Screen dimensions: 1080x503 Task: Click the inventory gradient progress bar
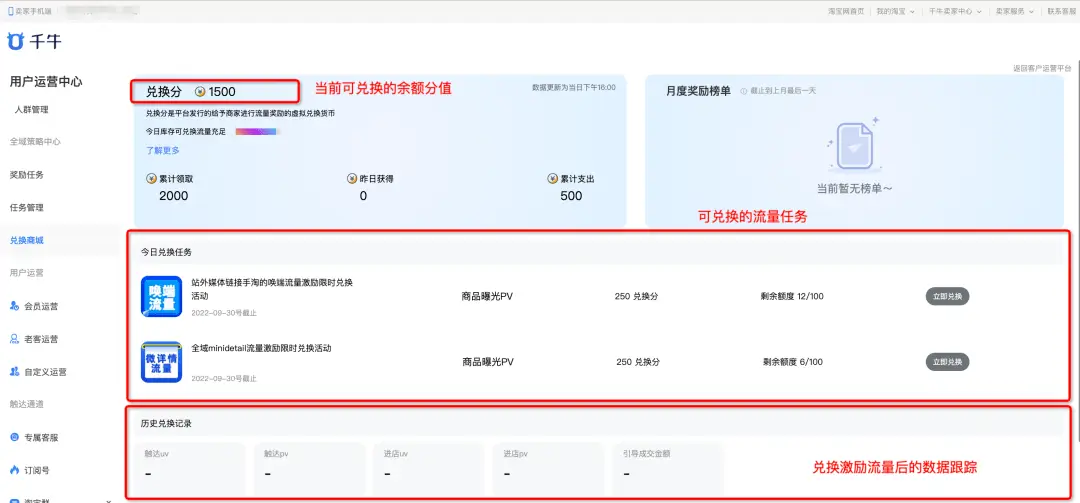pos(256,131)
